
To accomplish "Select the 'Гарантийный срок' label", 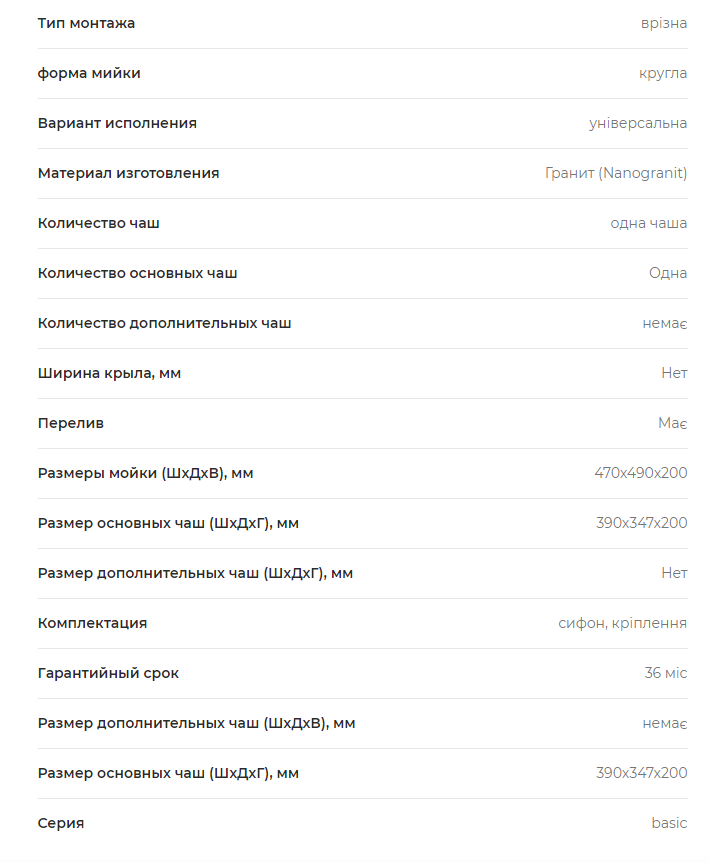I will [x=108, y=673].
